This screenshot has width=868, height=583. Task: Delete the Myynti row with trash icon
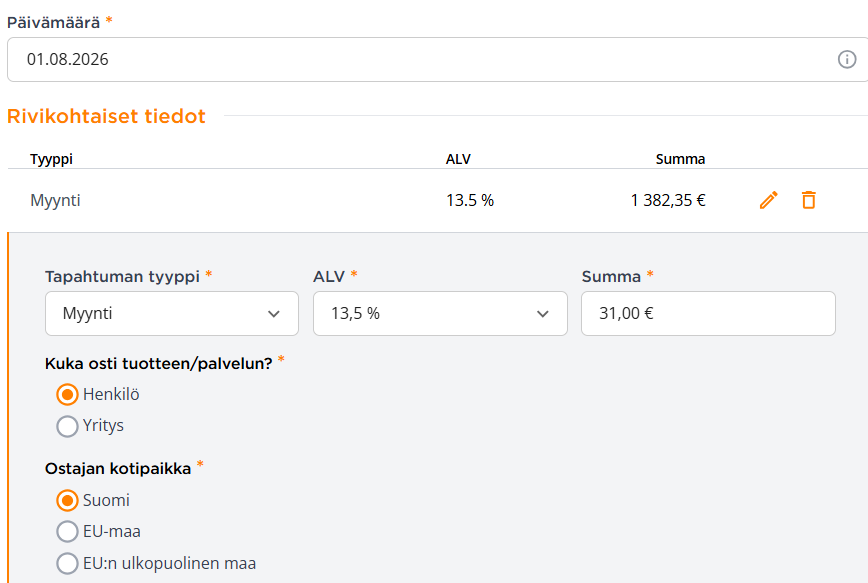click(809, 200)
